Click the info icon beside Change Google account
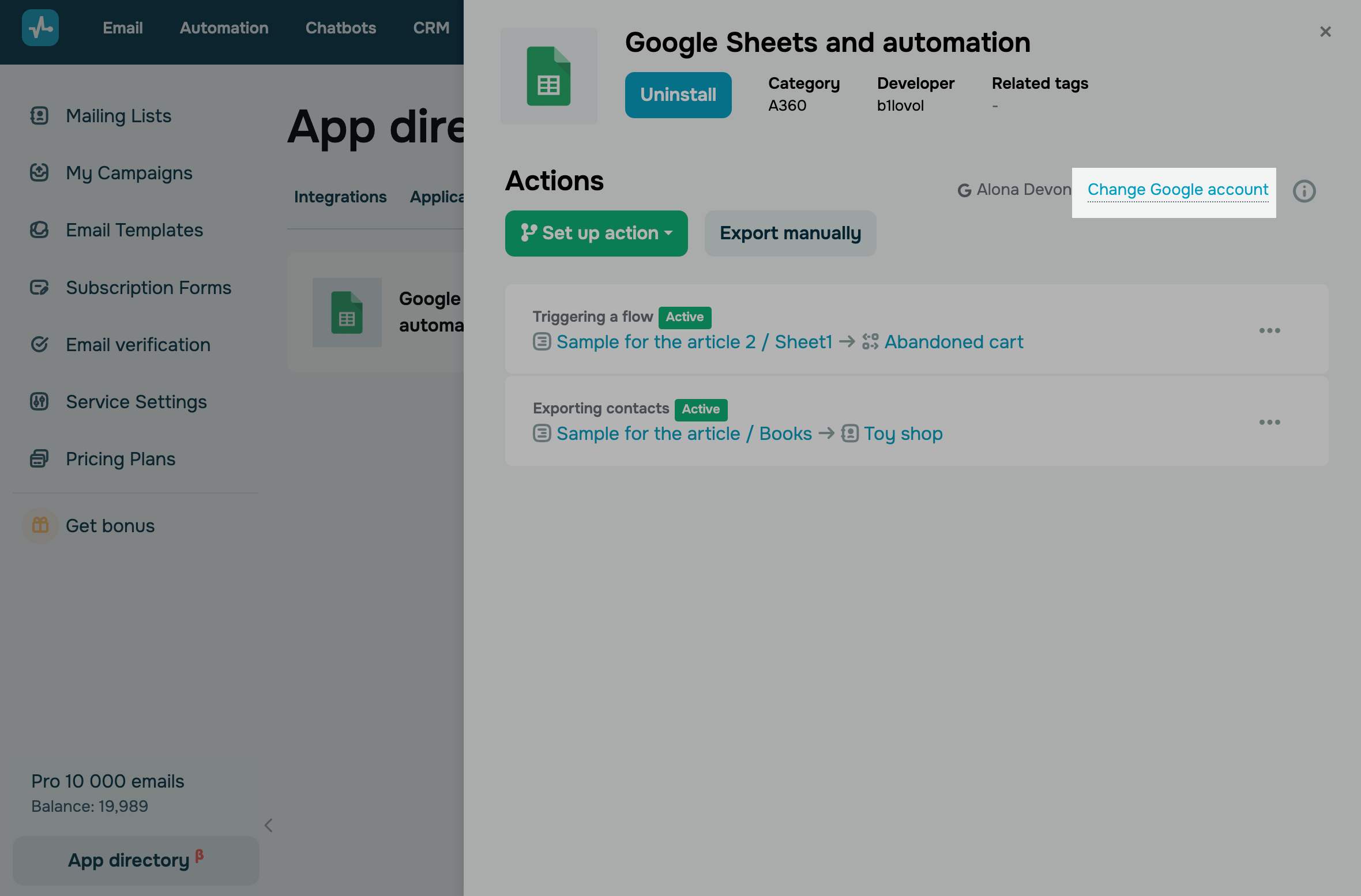The width and height of the screenshot is (1361, 896). coord(1304,191)
